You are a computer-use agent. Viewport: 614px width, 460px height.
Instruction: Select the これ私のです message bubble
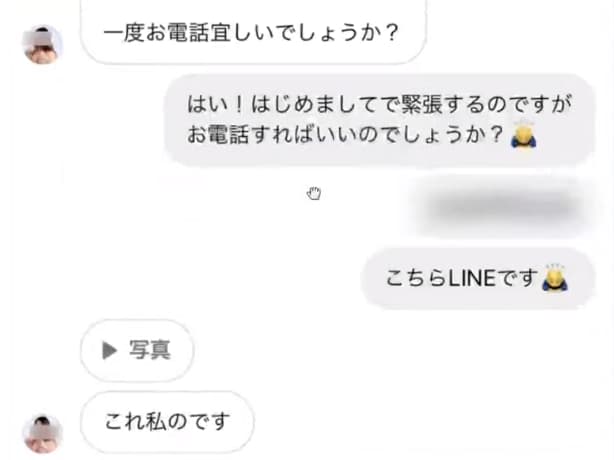pyautogui.click(x=167, y=422)
